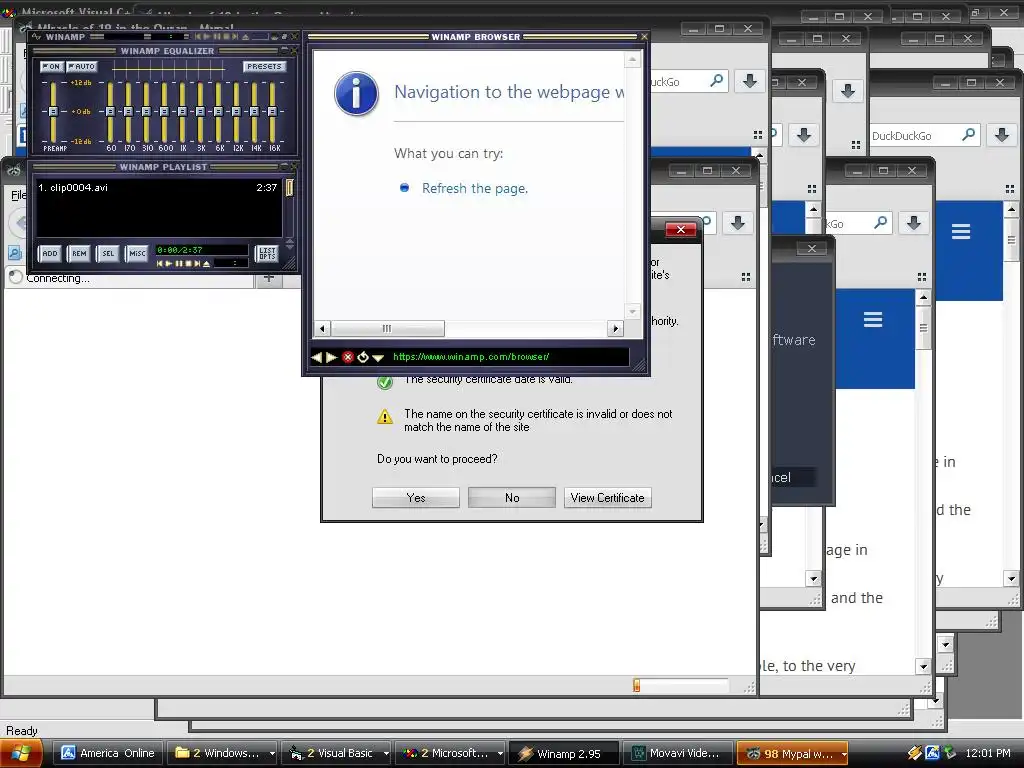Go back in the Winamp Browser
The width and height of the screenshot is (1024, 768).
click(317, 357)
